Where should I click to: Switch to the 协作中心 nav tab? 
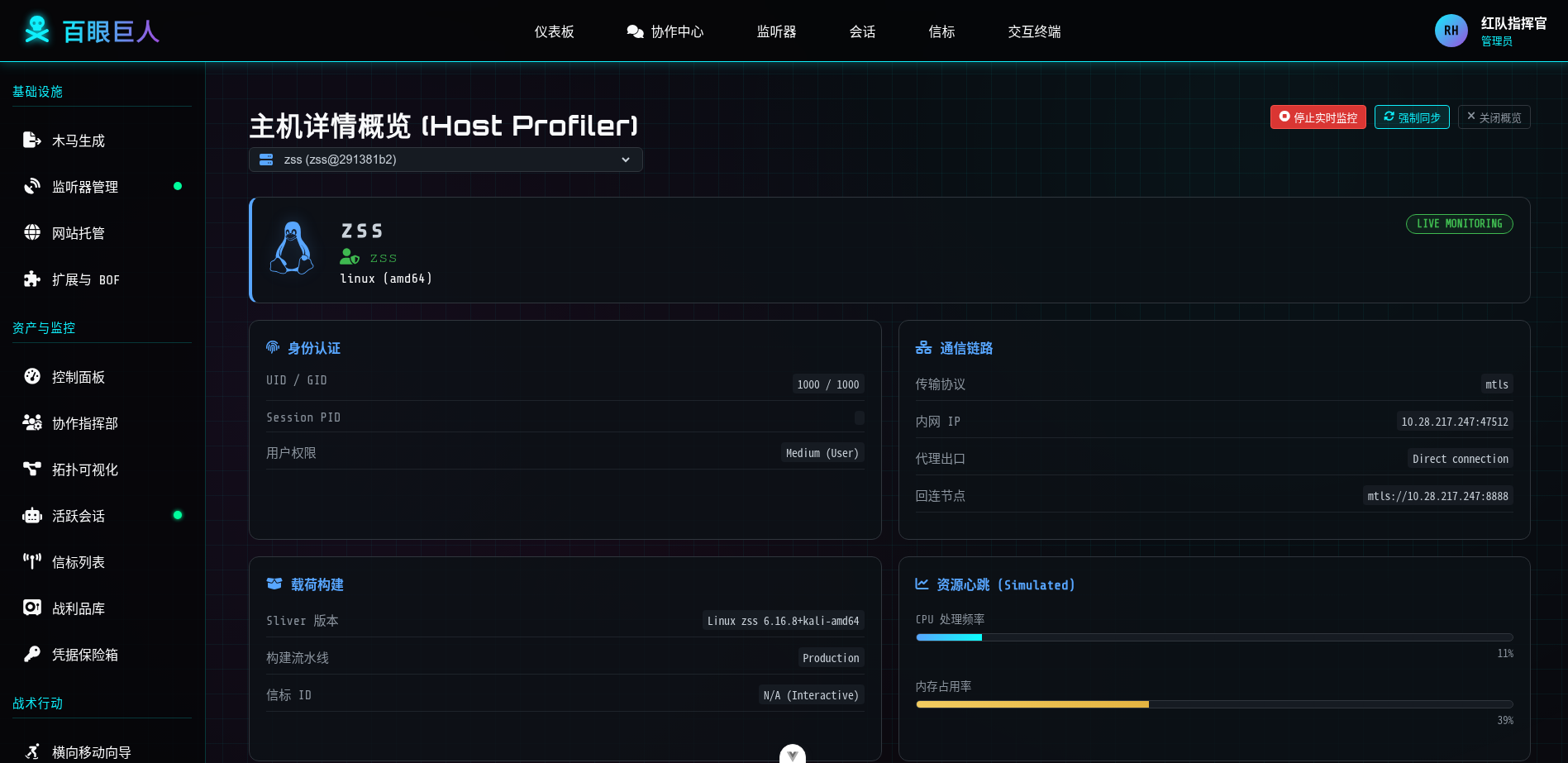coord(665,31)
